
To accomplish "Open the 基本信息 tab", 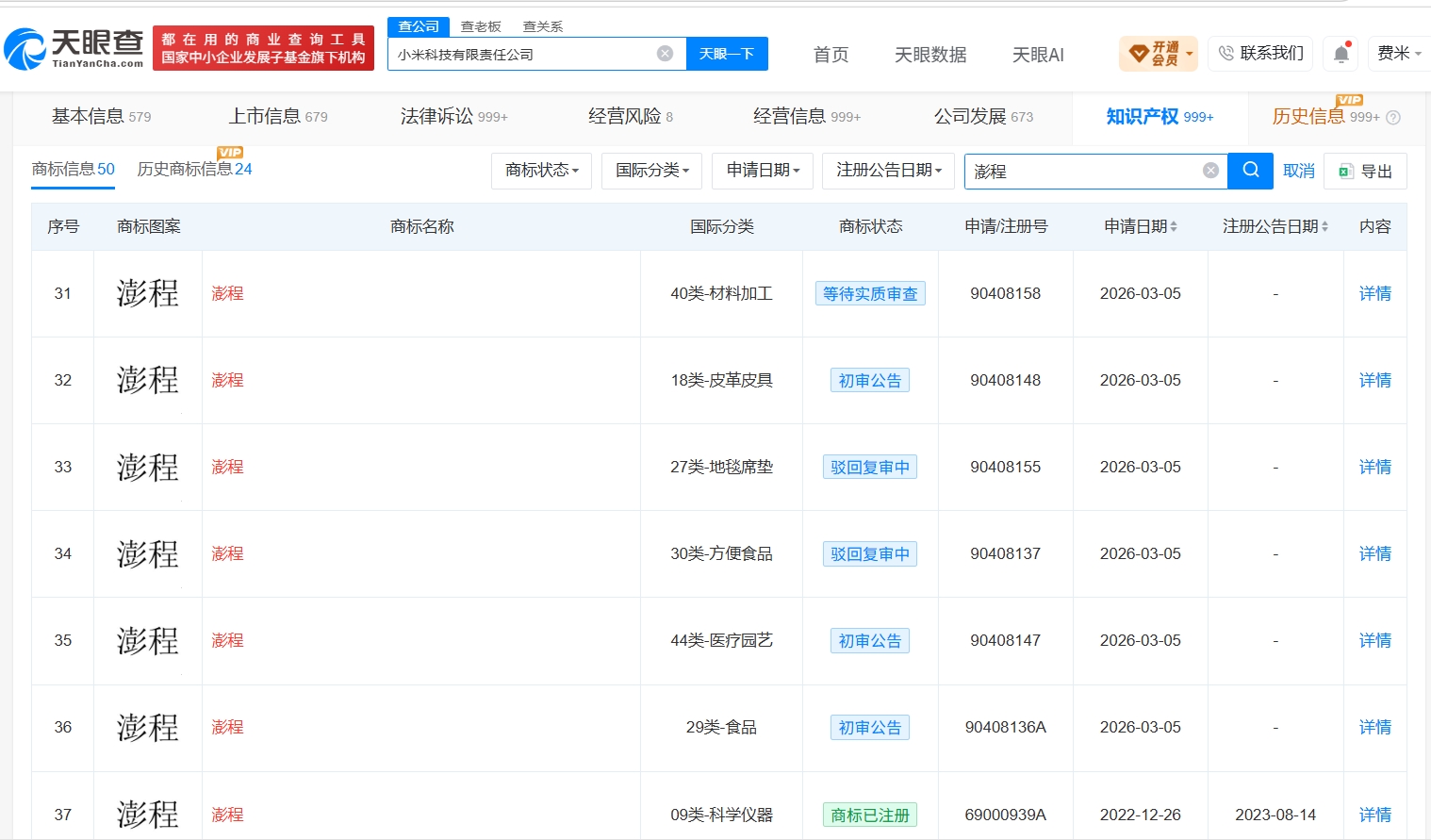I will click(x=101, y=117).
